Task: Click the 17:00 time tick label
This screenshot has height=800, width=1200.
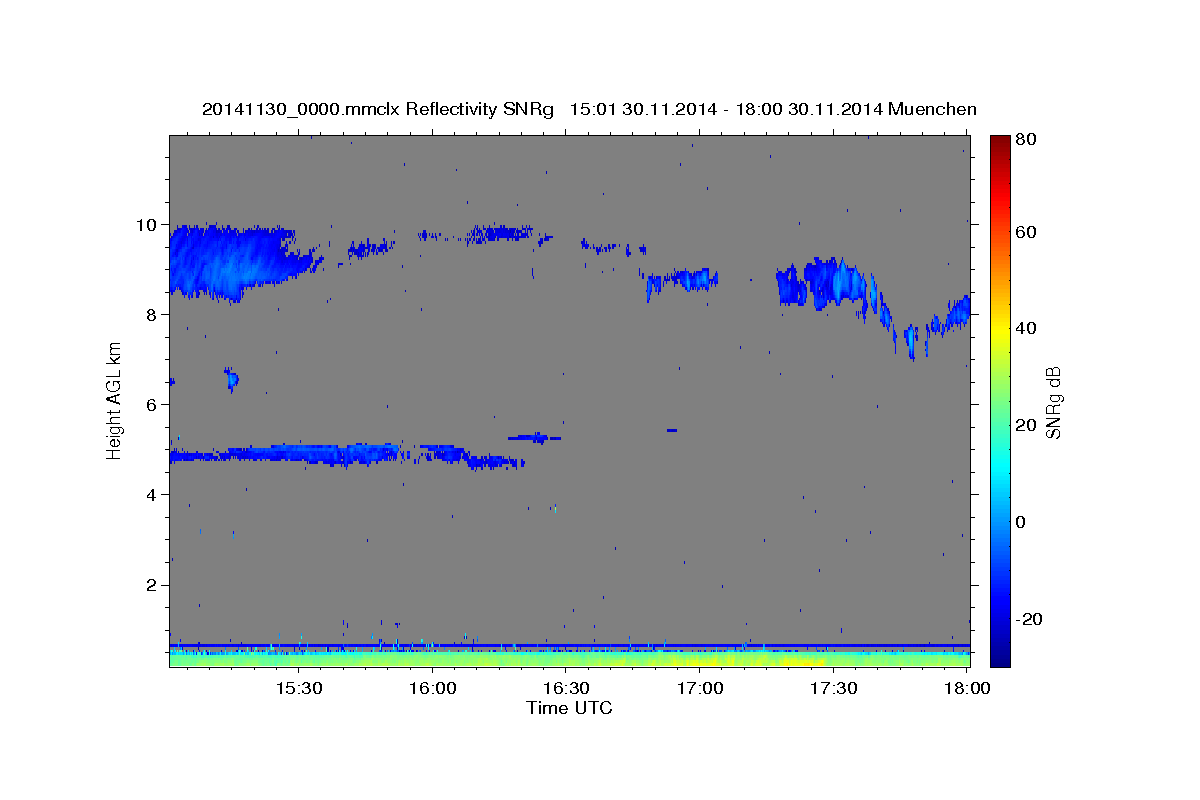Action: pyautogui.click(x=699, y=689)
